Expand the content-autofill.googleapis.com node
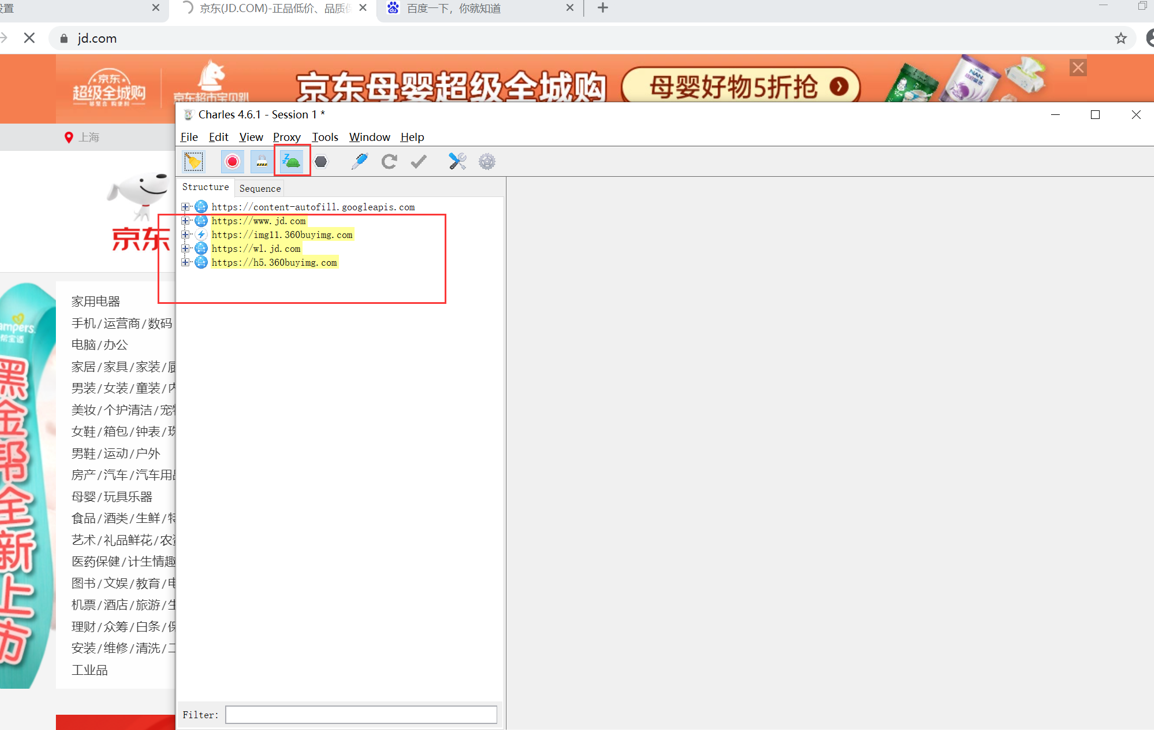Image resolution: width=1154 pixels, height=730 pixels. pos(185,208)
